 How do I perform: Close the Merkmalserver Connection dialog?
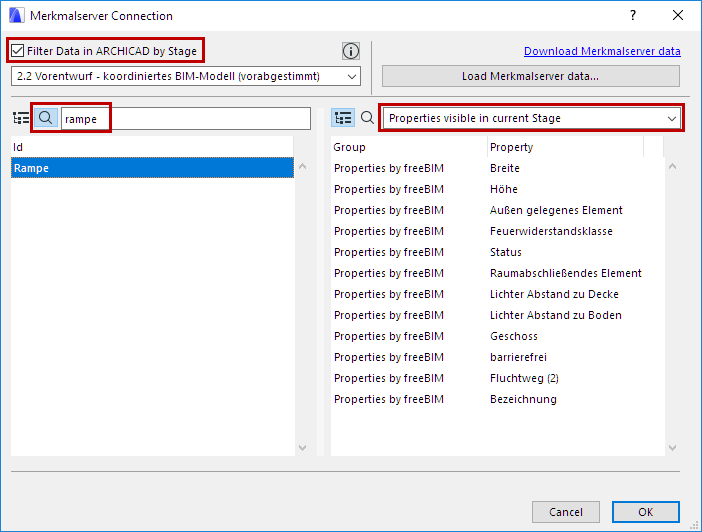679,16
